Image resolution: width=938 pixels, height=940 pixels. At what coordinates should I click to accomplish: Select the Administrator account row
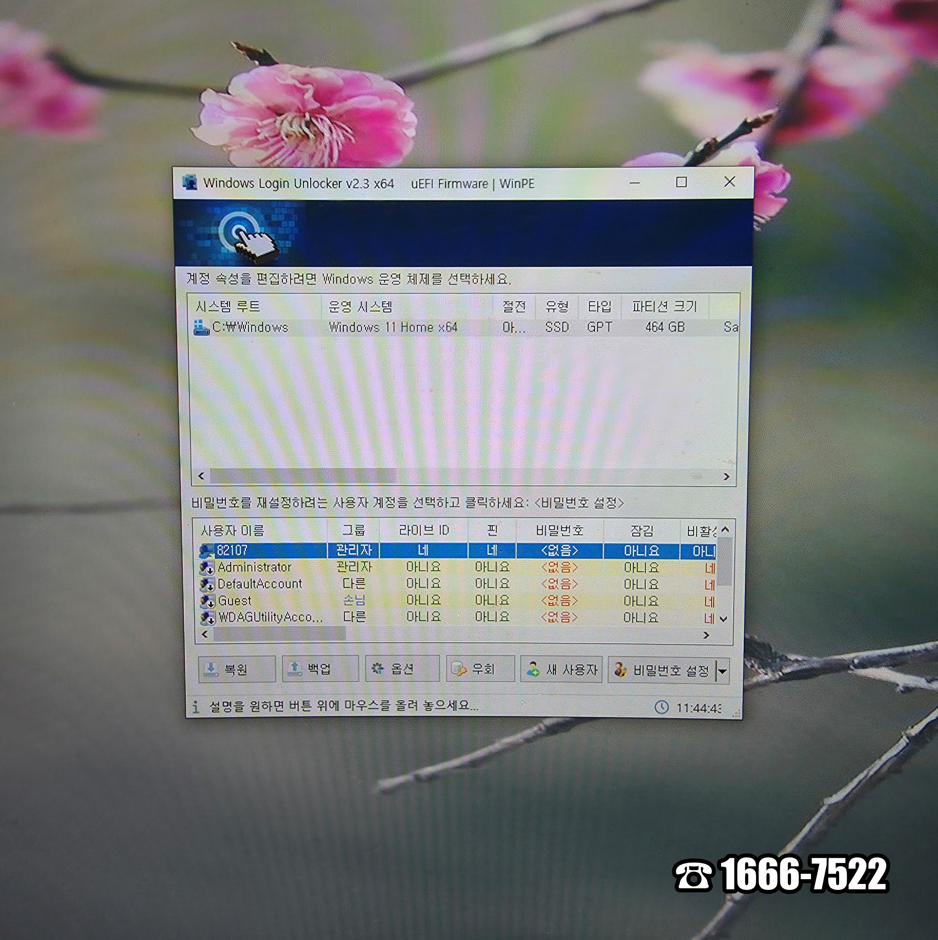coord(456,567)
